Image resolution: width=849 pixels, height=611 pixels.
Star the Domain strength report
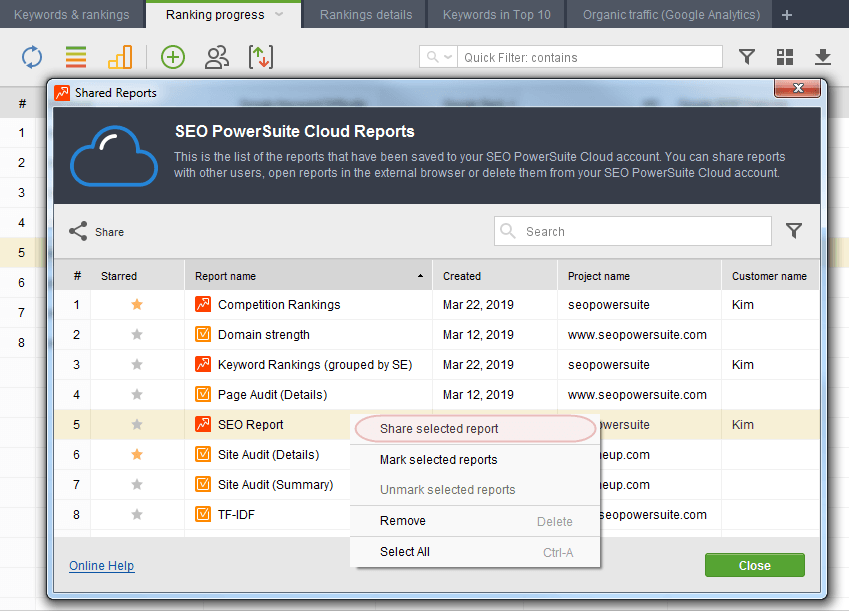coord(137,335)
